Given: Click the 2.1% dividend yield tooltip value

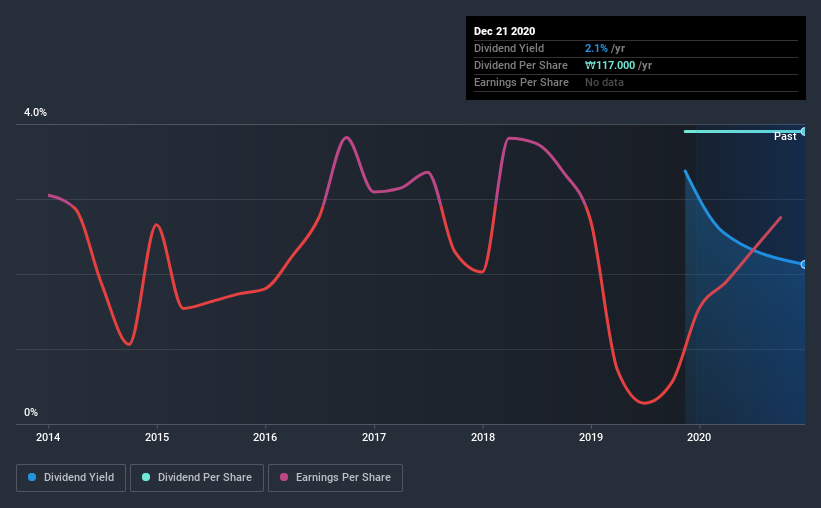Looking at the screenshot, I should pos(596,48).
